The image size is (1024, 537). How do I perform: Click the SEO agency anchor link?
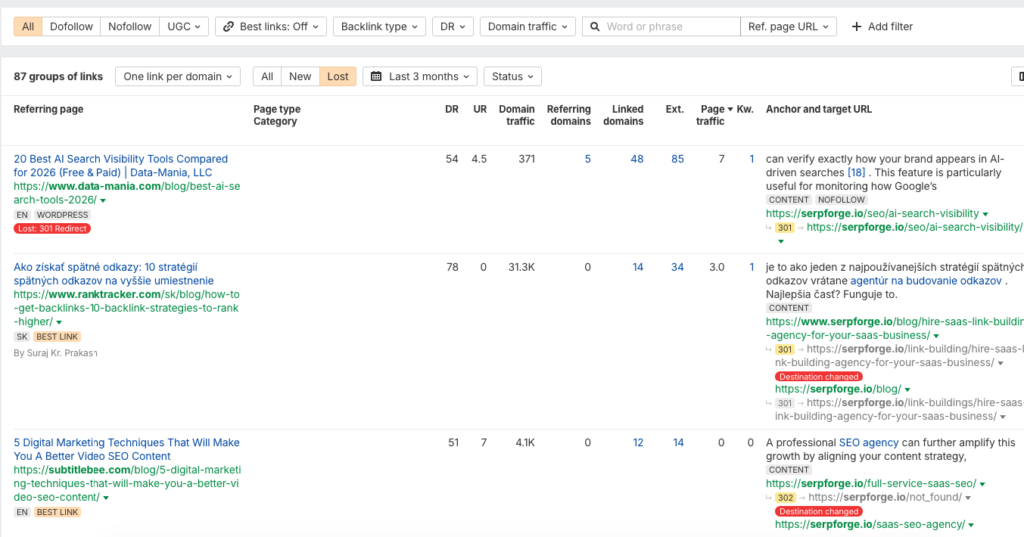click(x=869, y=442)
